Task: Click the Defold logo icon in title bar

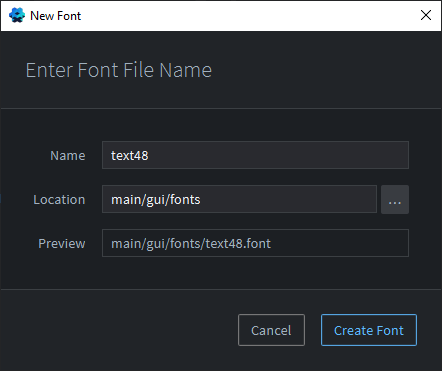Action: (x=17, y=15)
